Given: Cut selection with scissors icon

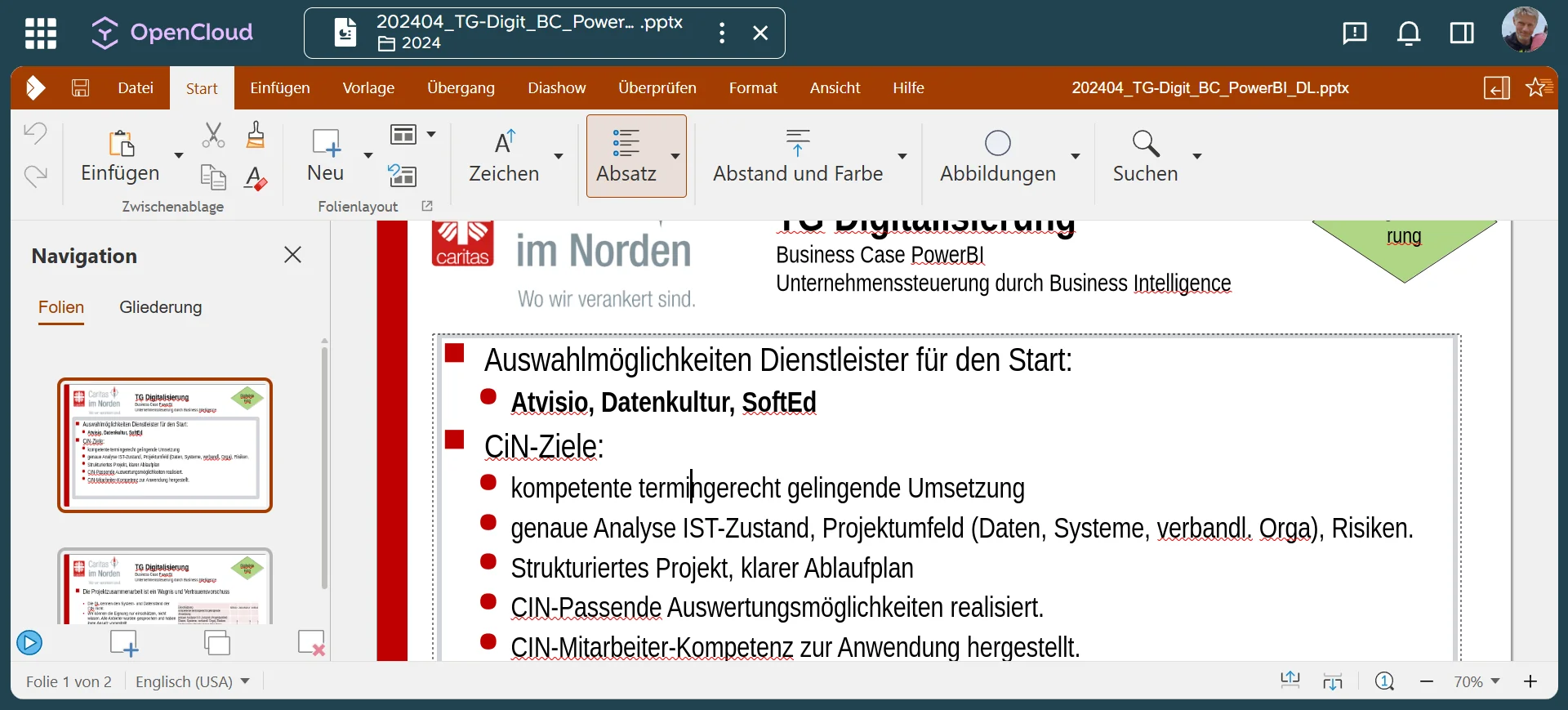Looking at the screenshot, I should [213, 135].
